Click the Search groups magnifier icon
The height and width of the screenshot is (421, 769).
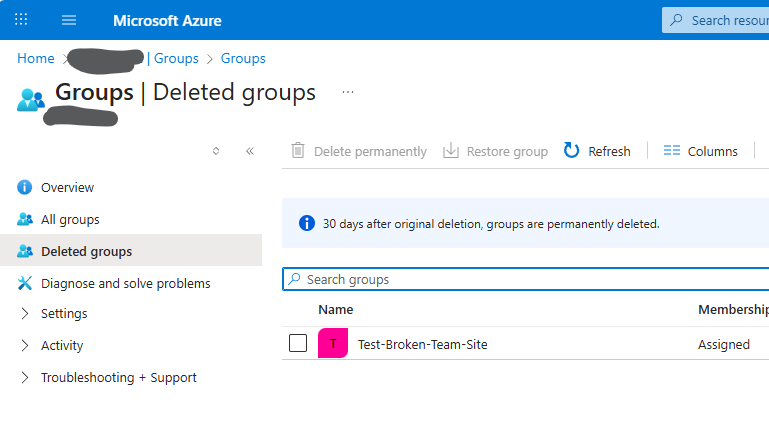[x=294, y=279]
